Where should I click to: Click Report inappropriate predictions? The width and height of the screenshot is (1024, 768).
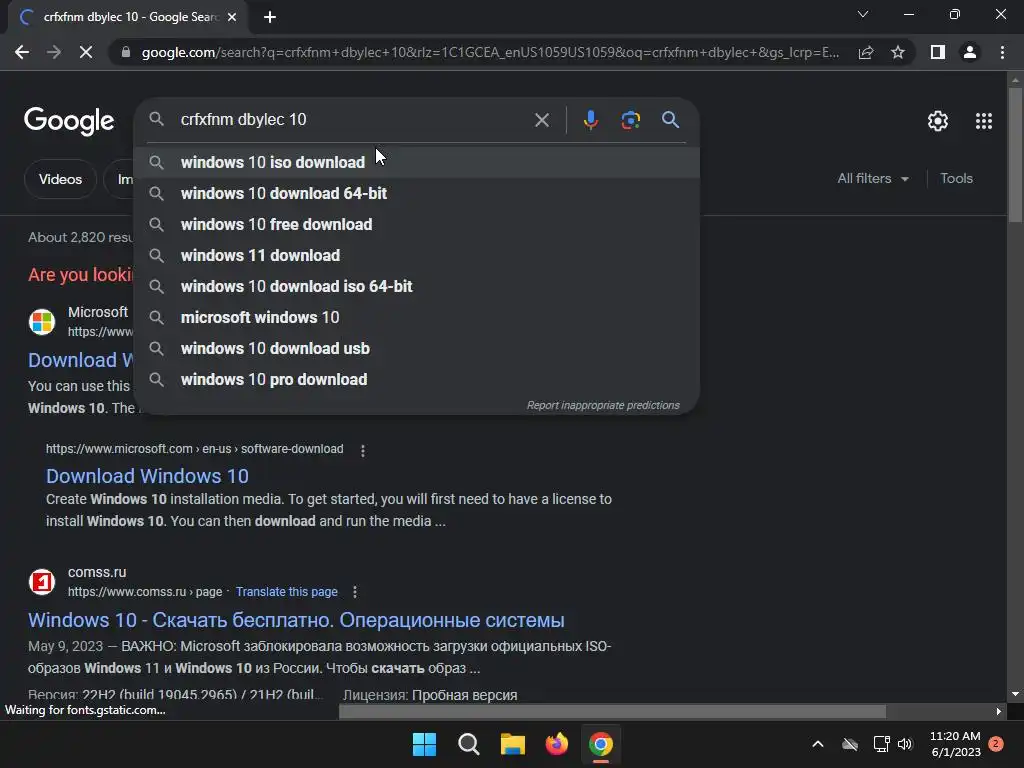point(603,406)
